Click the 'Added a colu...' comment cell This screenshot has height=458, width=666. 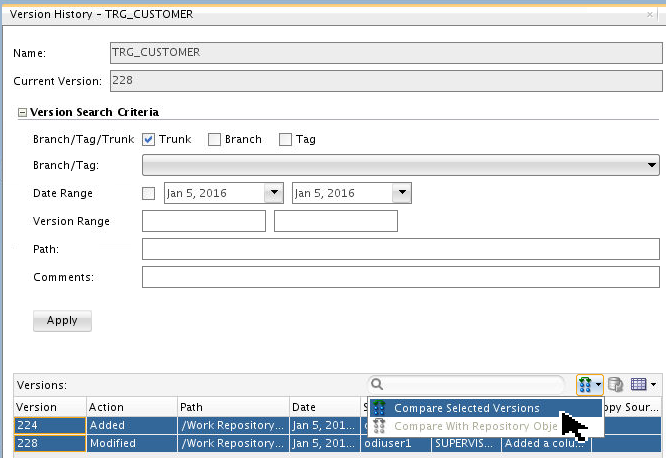pos(546,443)
